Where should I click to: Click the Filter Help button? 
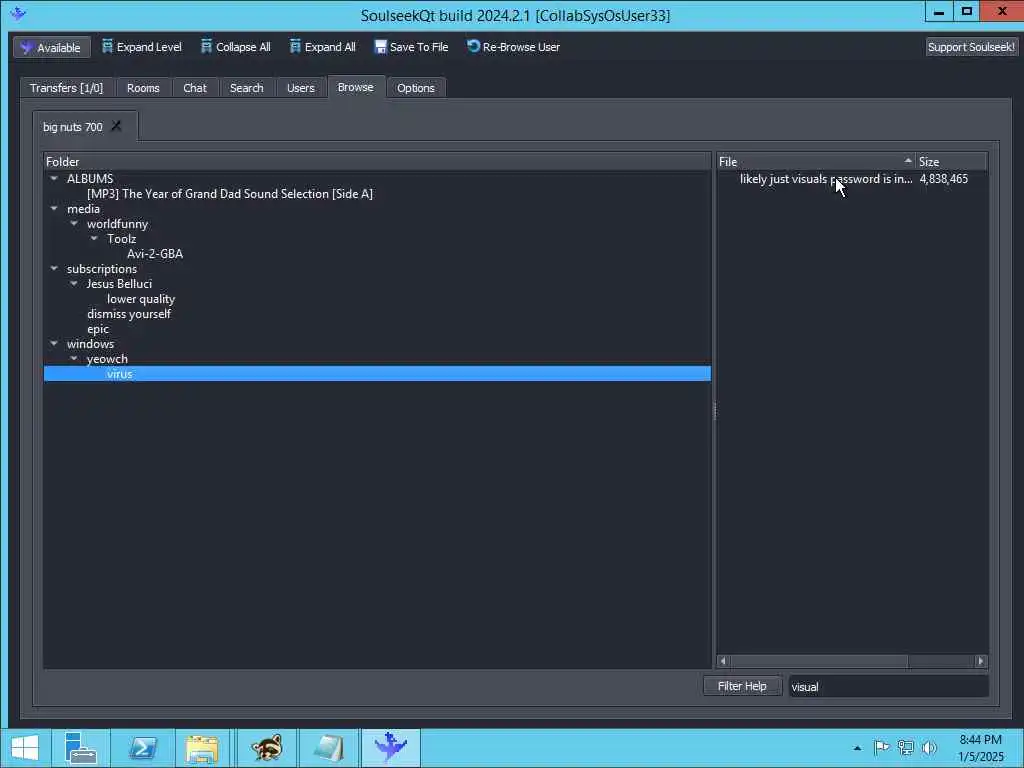click(742, 686)
